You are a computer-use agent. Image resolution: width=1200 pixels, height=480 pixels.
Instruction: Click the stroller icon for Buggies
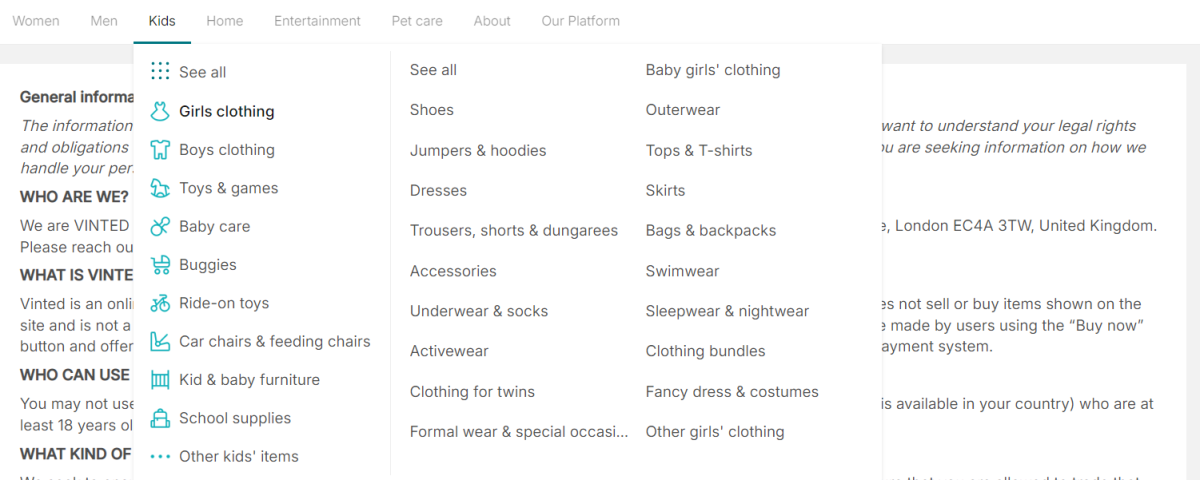160,265
